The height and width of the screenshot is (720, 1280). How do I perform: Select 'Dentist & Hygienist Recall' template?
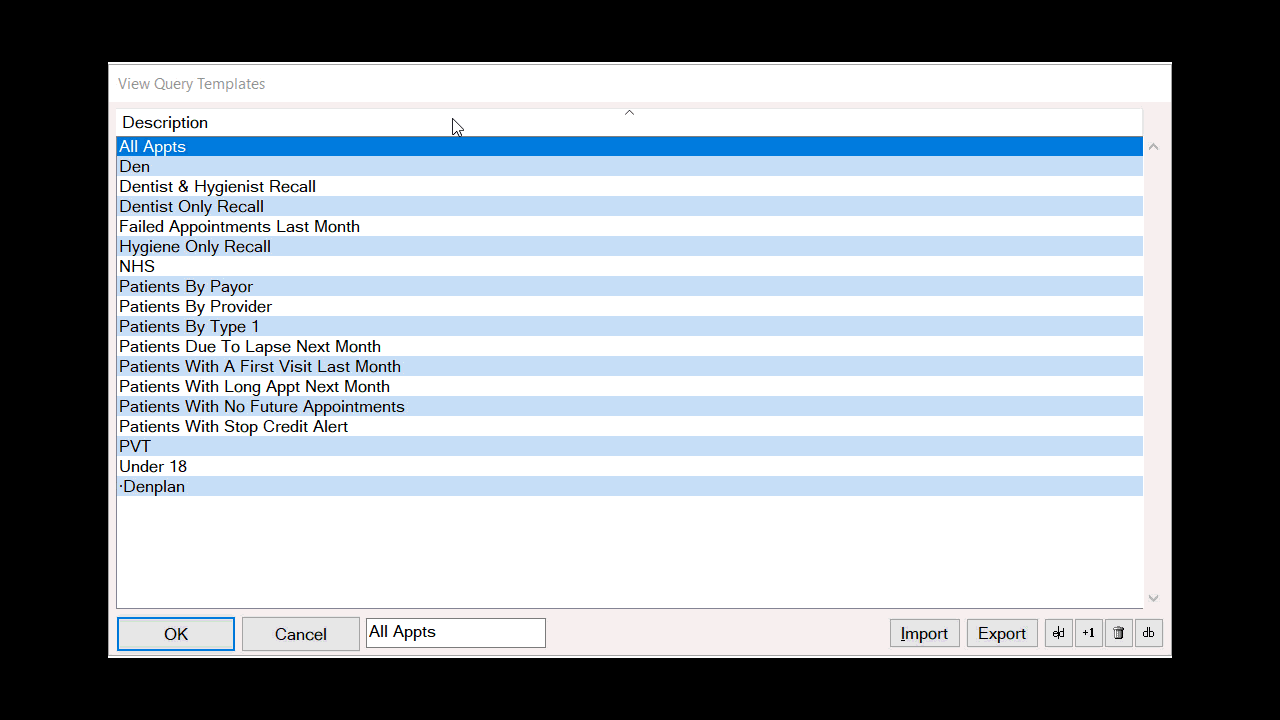[x=629, y=187]
